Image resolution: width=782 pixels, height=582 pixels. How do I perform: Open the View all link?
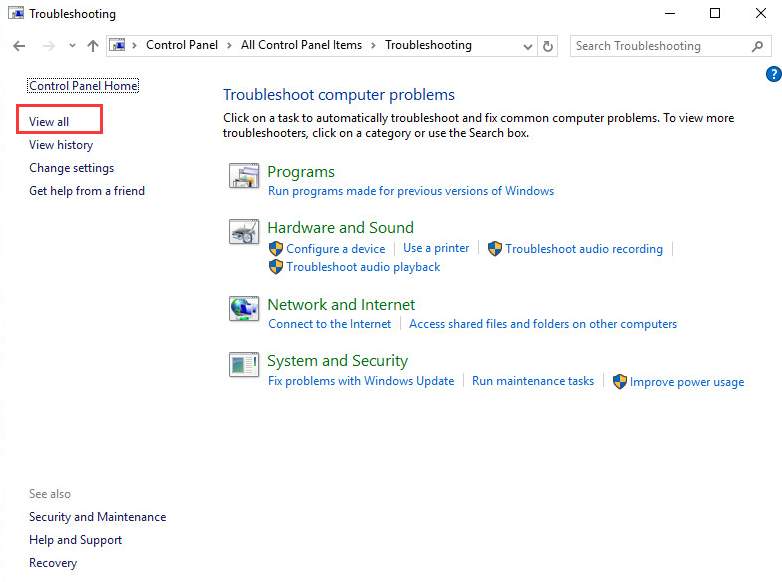point(49,122)
